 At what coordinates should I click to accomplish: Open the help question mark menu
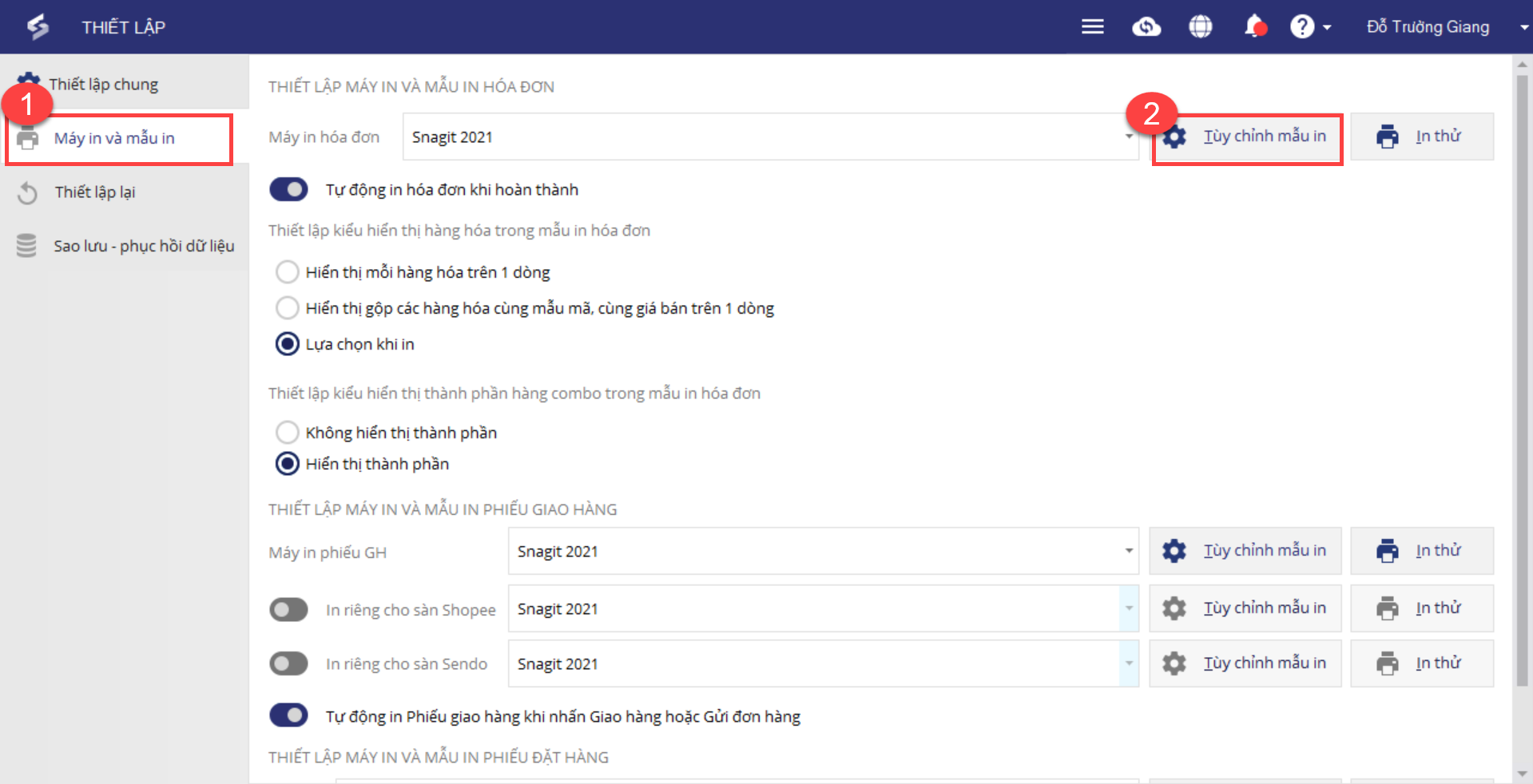pos(1310,27)
